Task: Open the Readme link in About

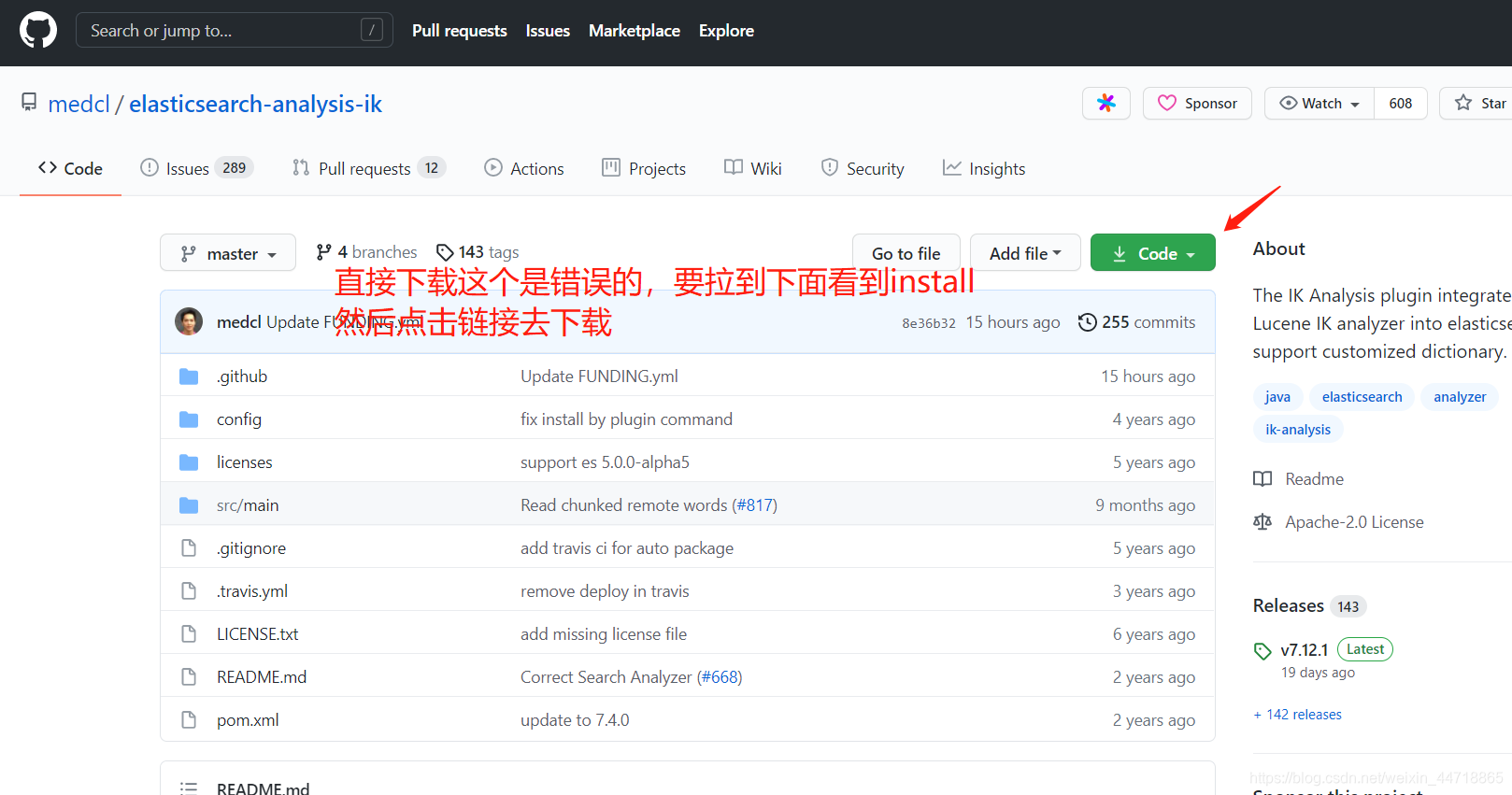Action: click(x=1299, y=479)
